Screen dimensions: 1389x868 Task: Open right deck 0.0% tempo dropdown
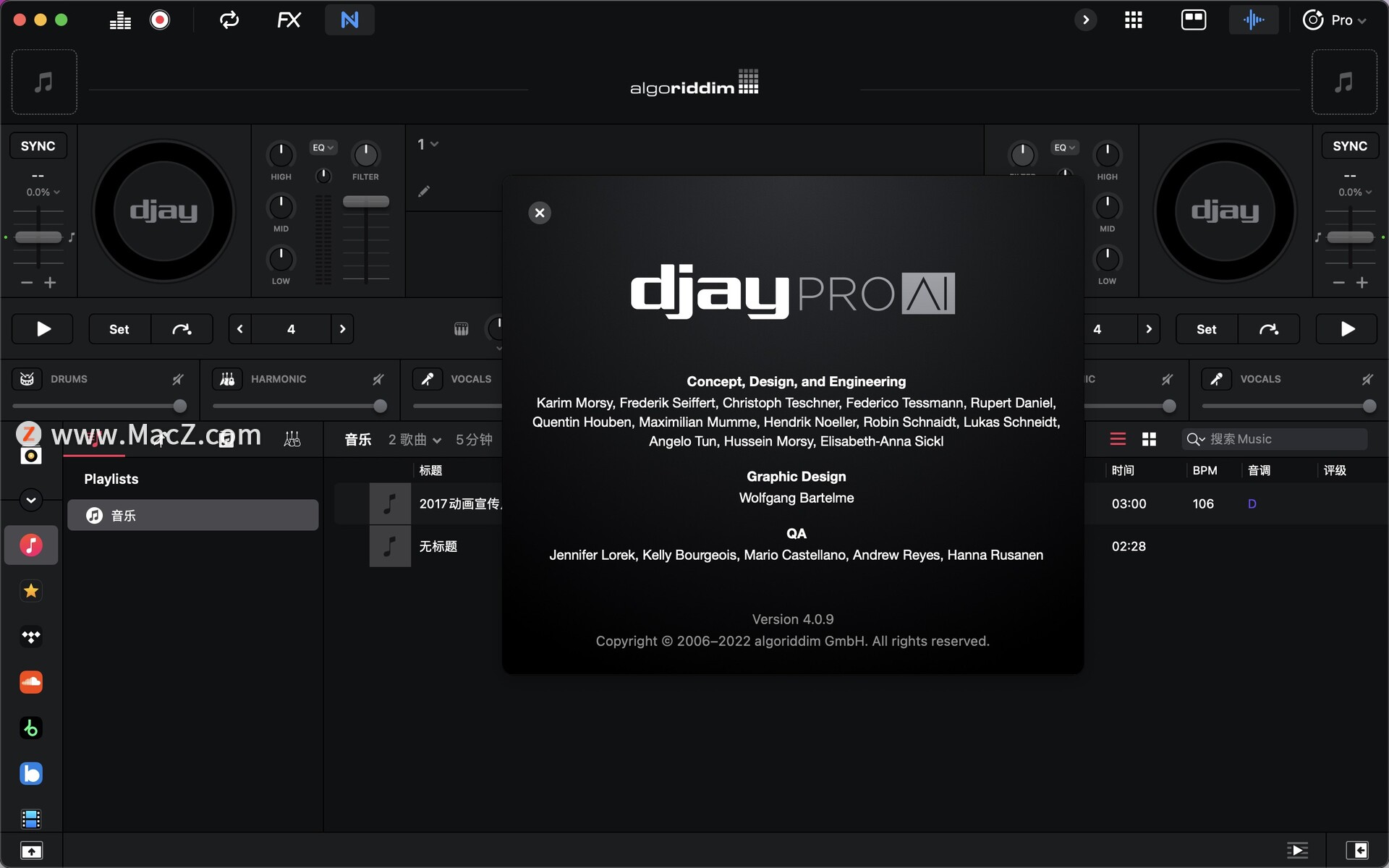pyautogui.click(x=1354, y=192)
